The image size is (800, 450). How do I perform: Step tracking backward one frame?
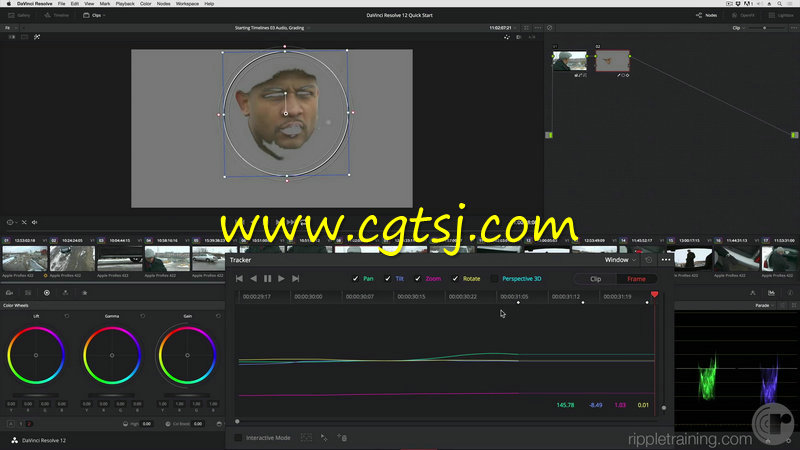click(239, 279)
